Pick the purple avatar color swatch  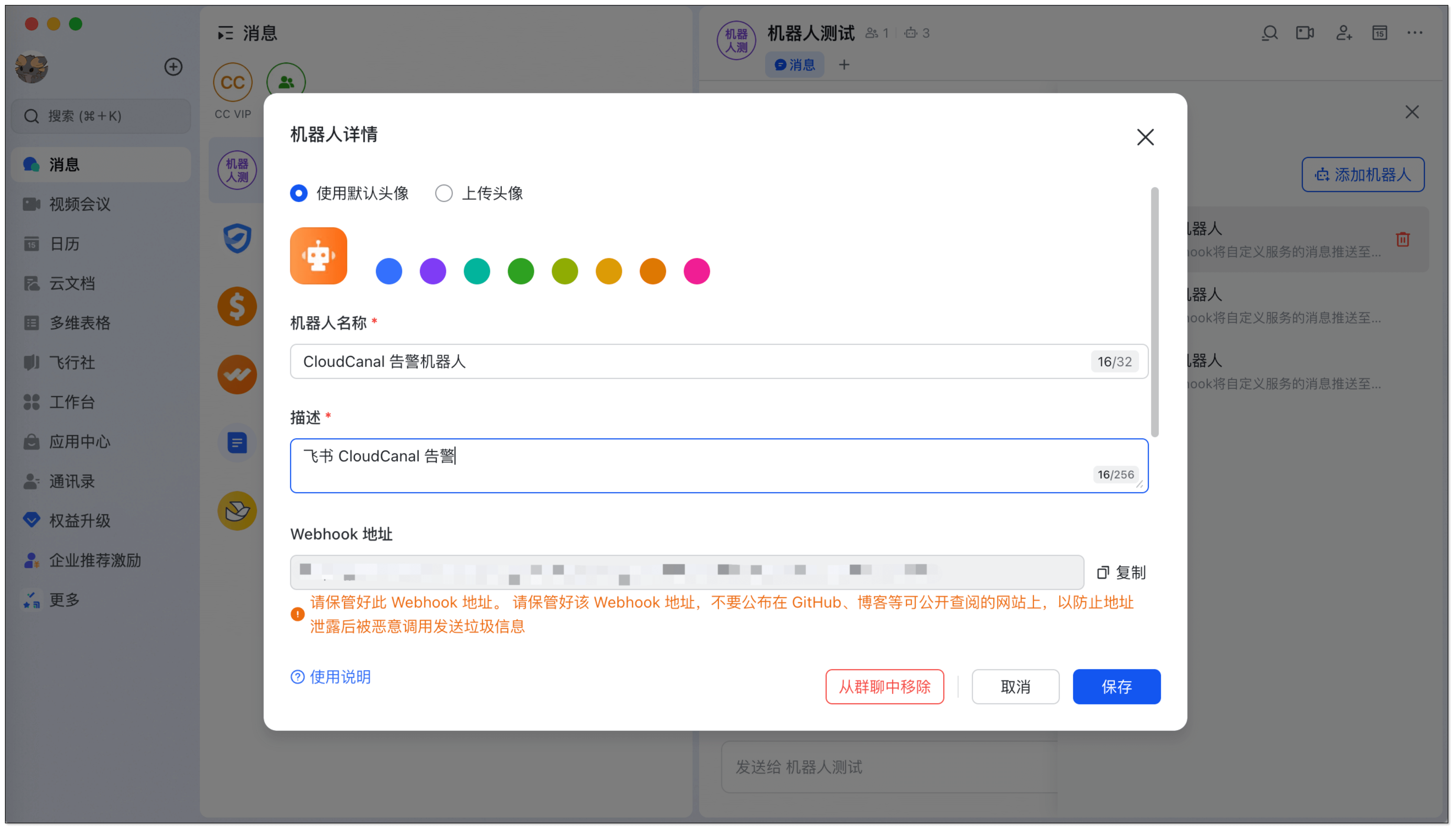[x=433, y=271]
